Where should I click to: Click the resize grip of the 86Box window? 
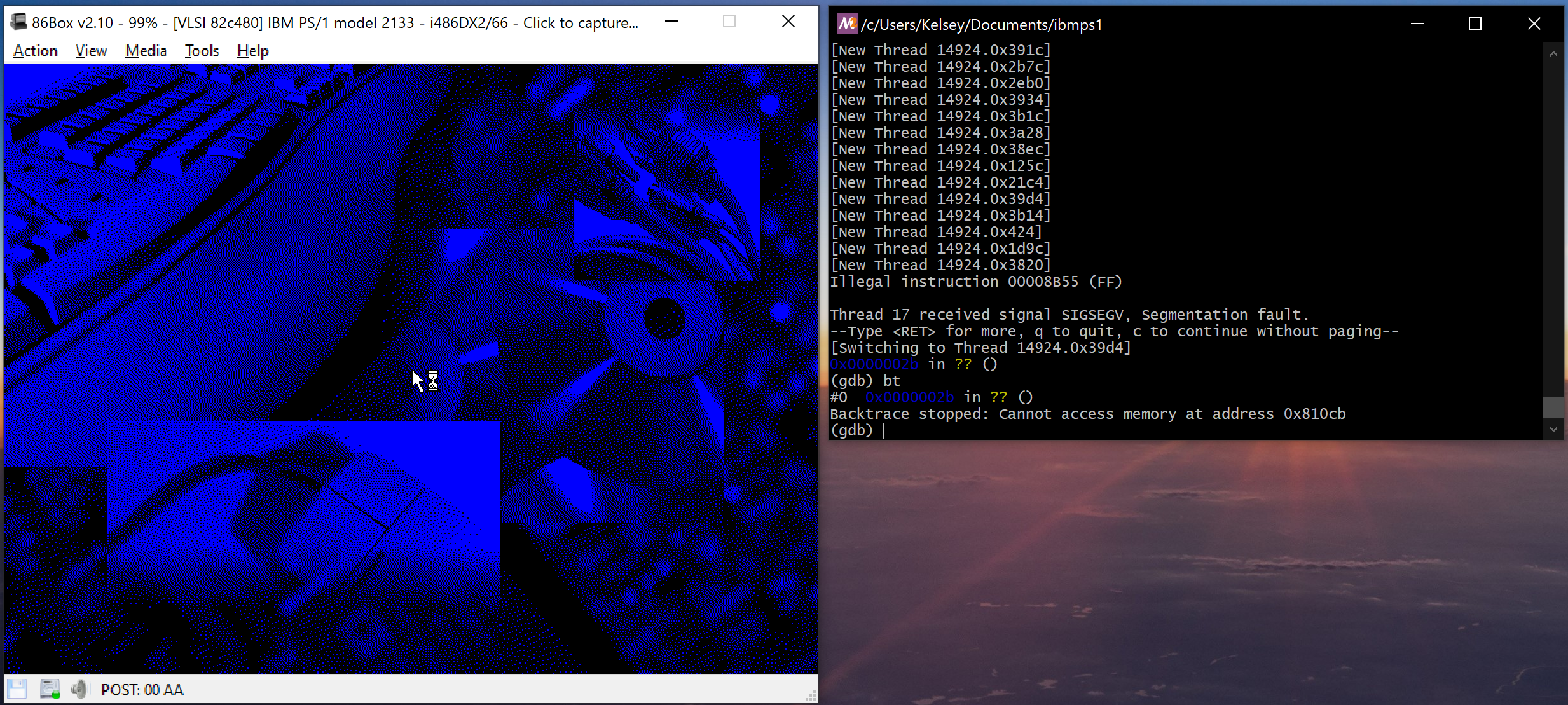point(812,696)
